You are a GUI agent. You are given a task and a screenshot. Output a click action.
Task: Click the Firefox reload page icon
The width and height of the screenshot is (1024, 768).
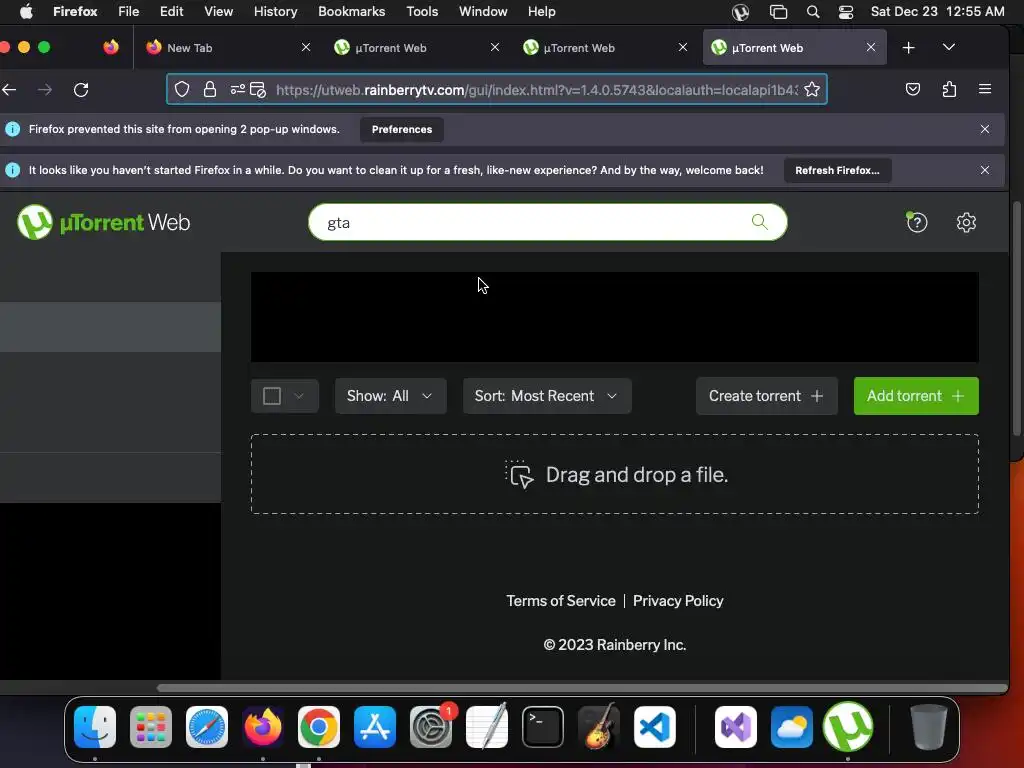click(x=81, y=89)
